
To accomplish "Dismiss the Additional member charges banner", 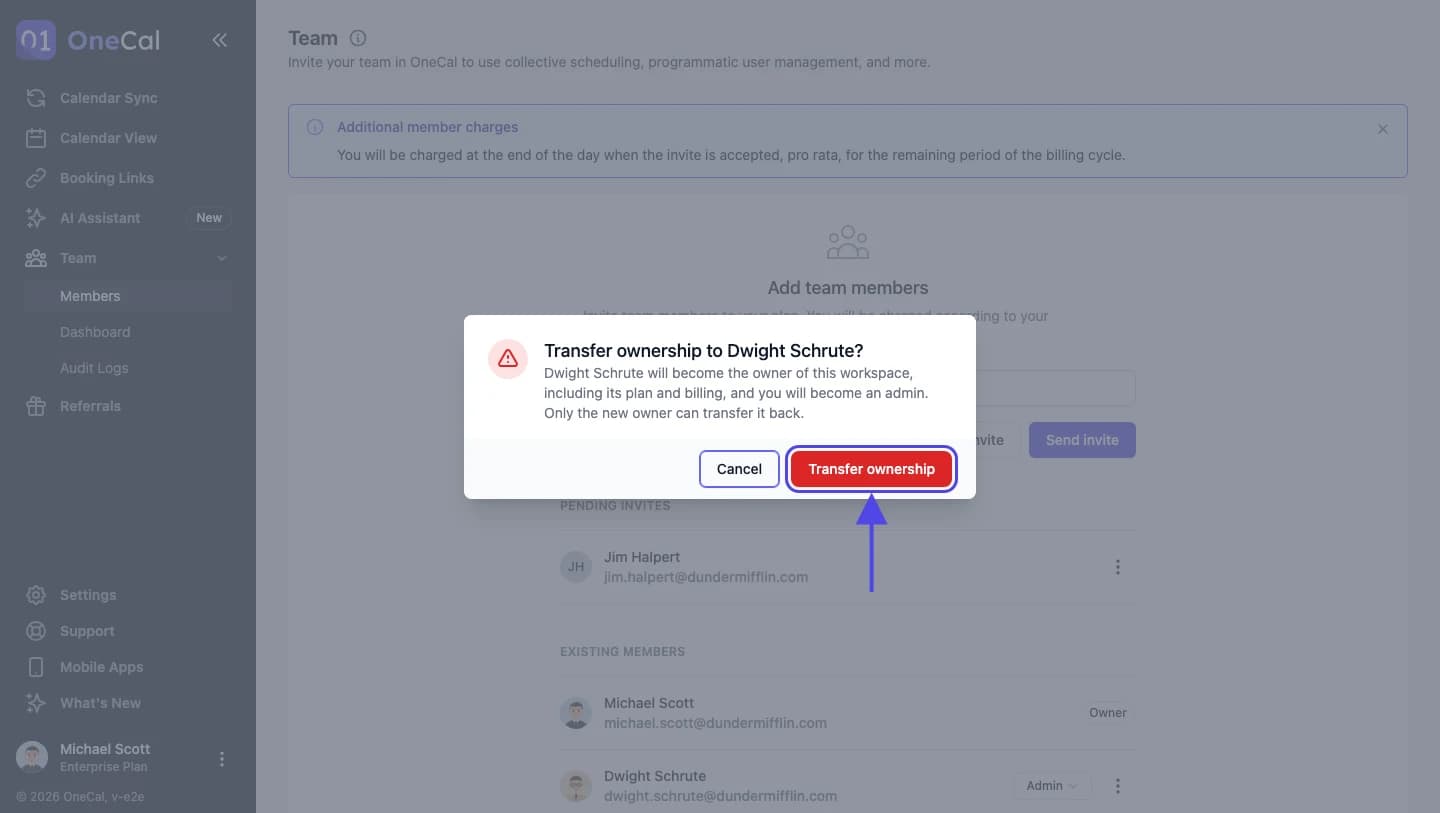I will pyautogui.click(x=1383, y=129).
